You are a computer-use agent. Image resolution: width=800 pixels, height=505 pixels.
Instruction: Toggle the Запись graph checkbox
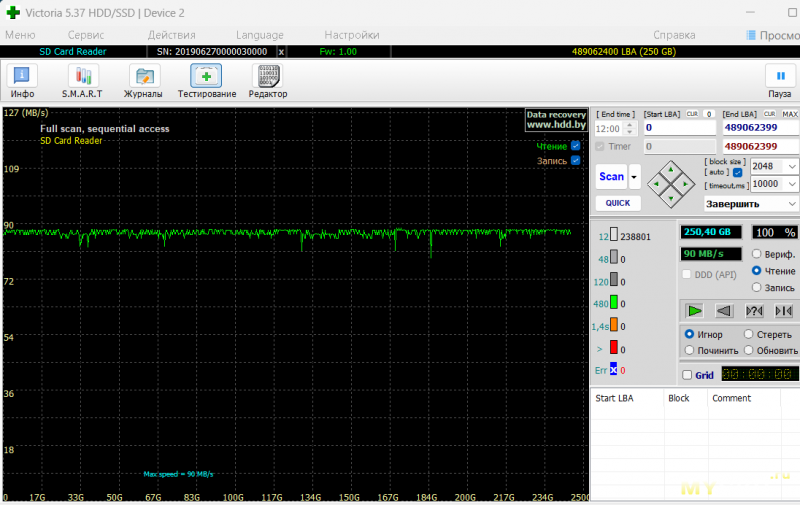pyautogui.click(x=576, y=160)
